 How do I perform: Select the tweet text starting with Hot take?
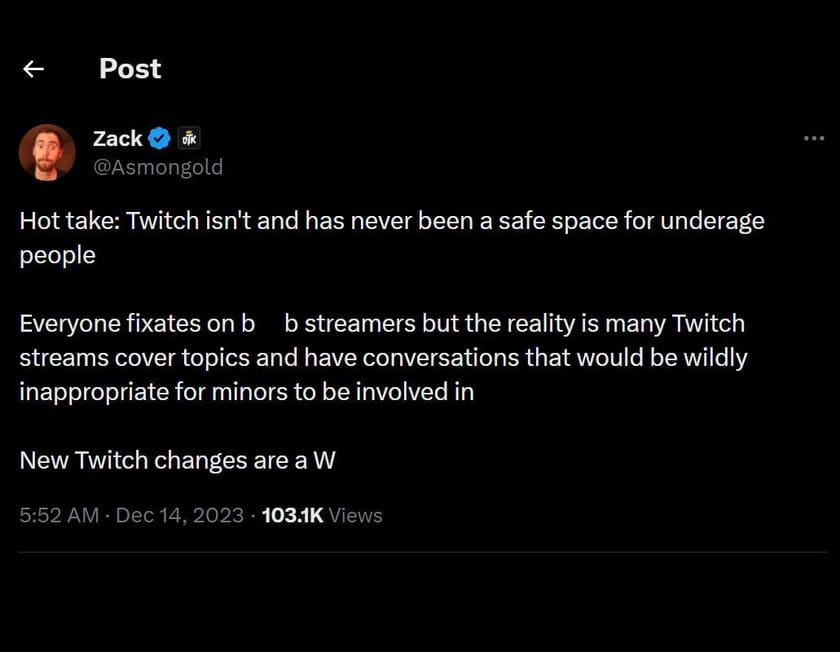390,237
